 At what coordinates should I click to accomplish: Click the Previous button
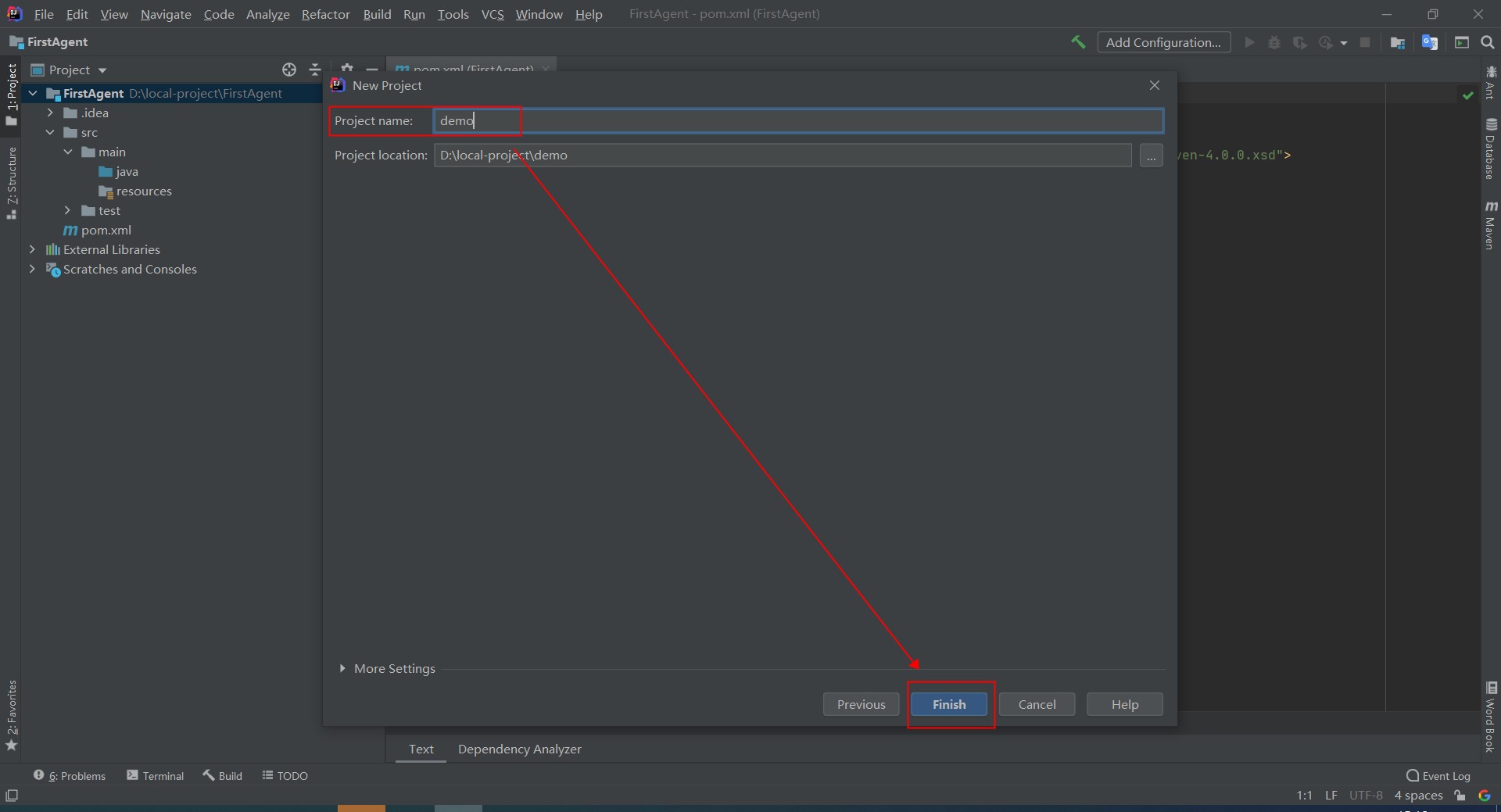click(x=862, y=704)
